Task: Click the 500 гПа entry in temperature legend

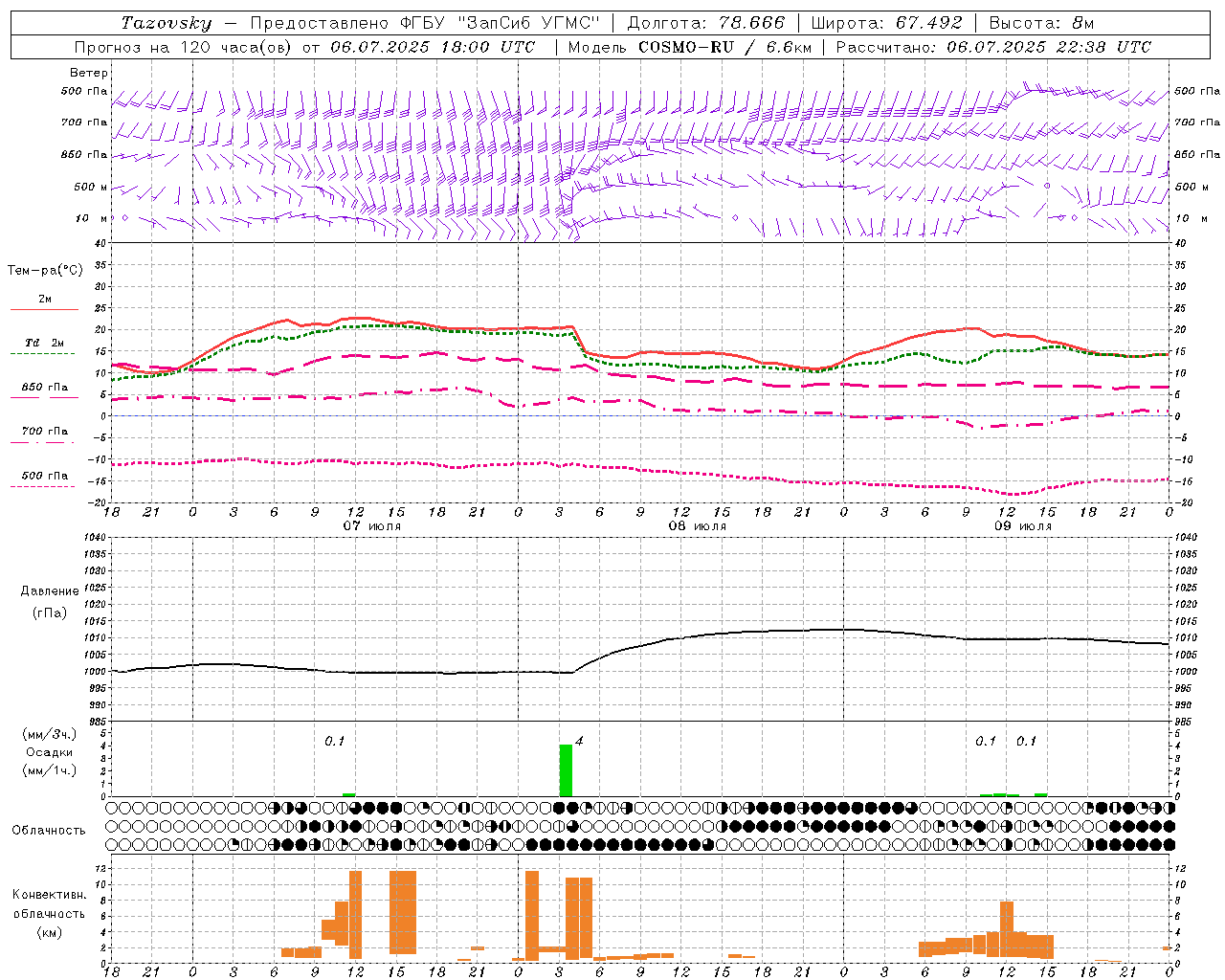Action: tap(45, 476)
